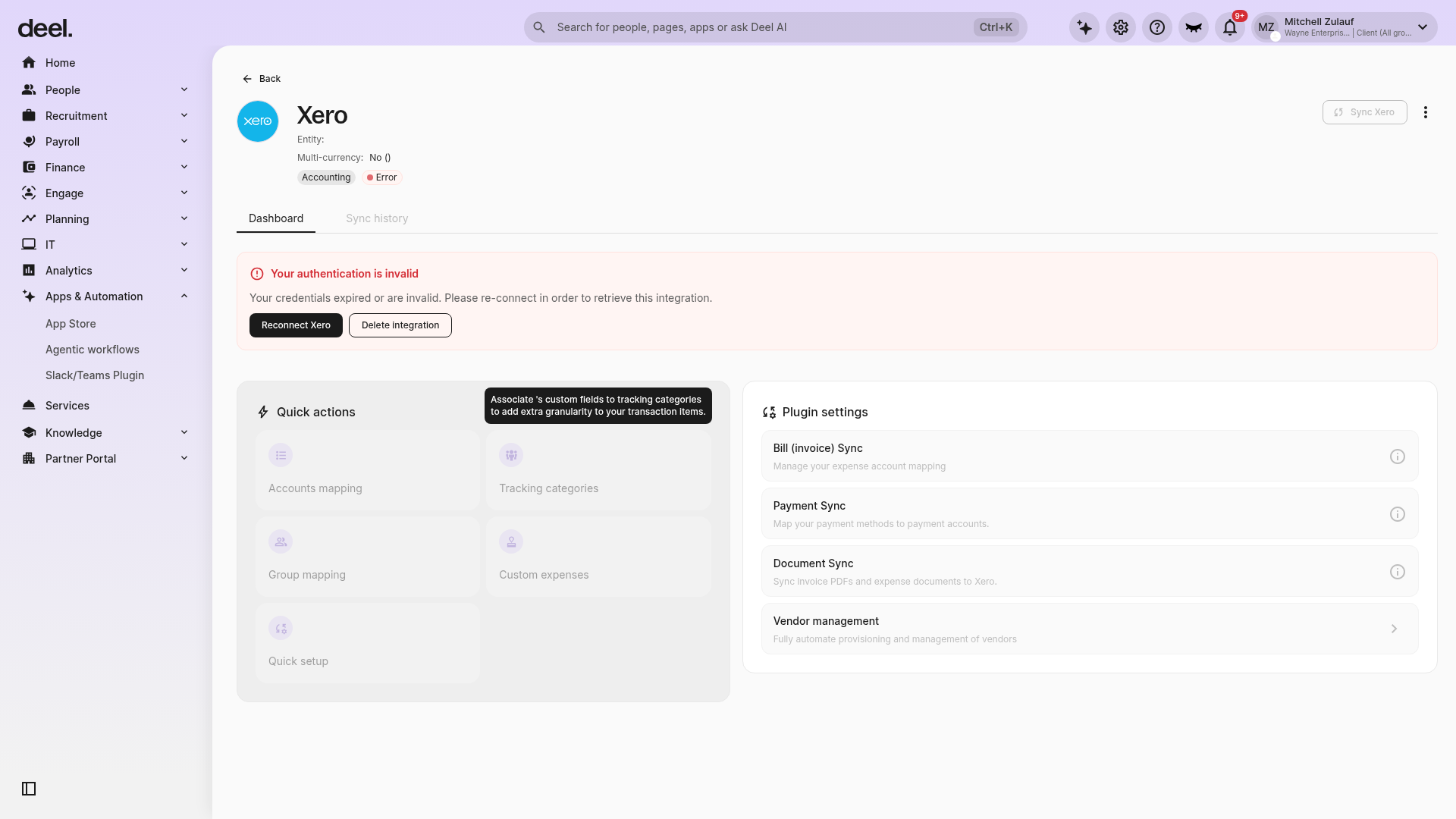Image resolution: width=1456 pixels, height=819 pixels.
Task: Click info icon for Payment Sync
Action: [x=1398, y=514]
